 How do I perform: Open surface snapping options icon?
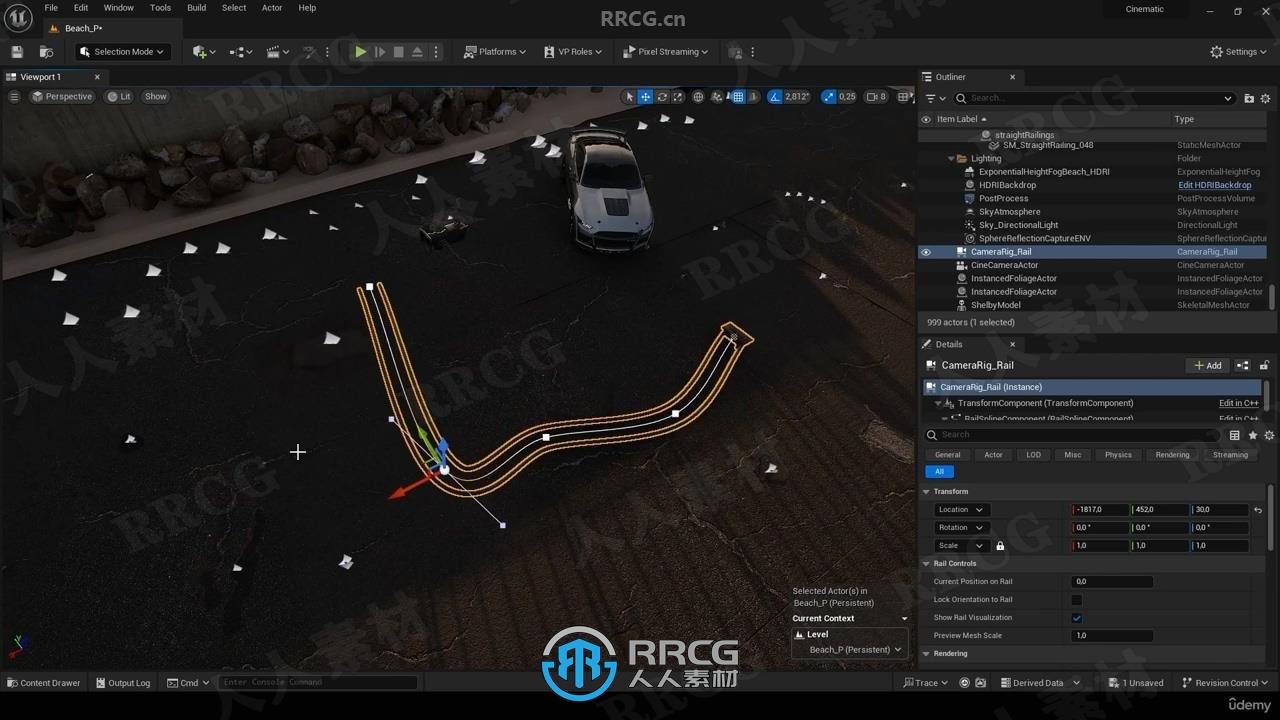(x=719, y=97)
